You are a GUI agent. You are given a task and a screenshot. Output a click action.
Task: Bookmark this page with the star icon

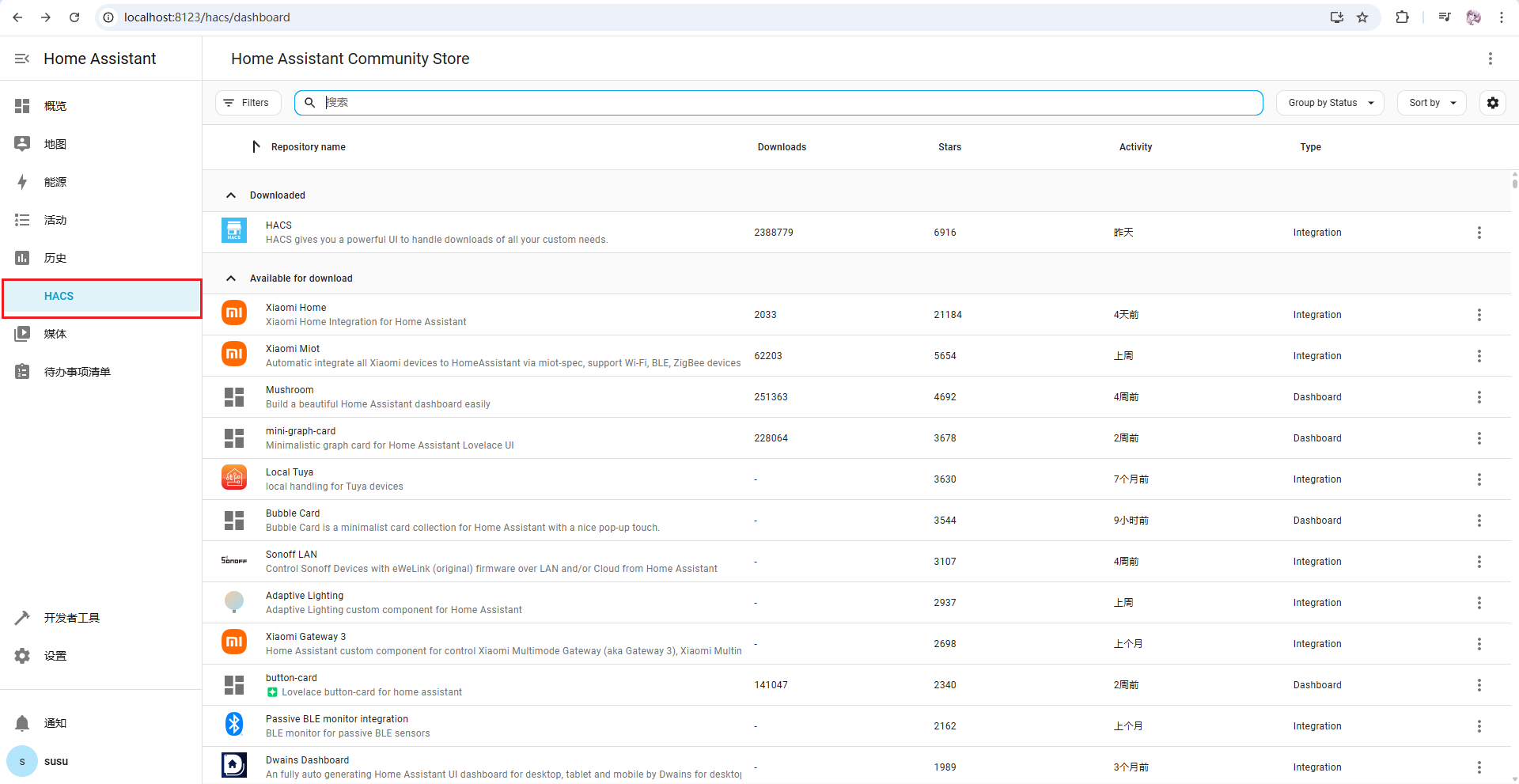pos(1362,17)
